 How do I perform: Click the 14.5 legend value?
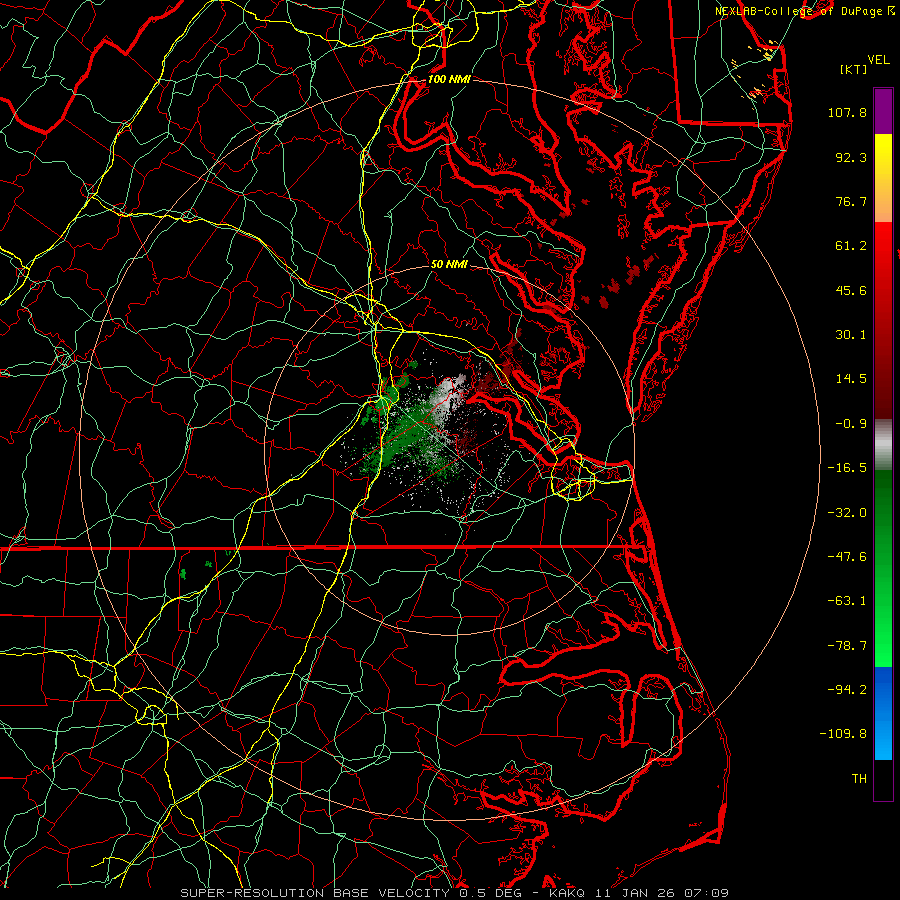(851, 379)
